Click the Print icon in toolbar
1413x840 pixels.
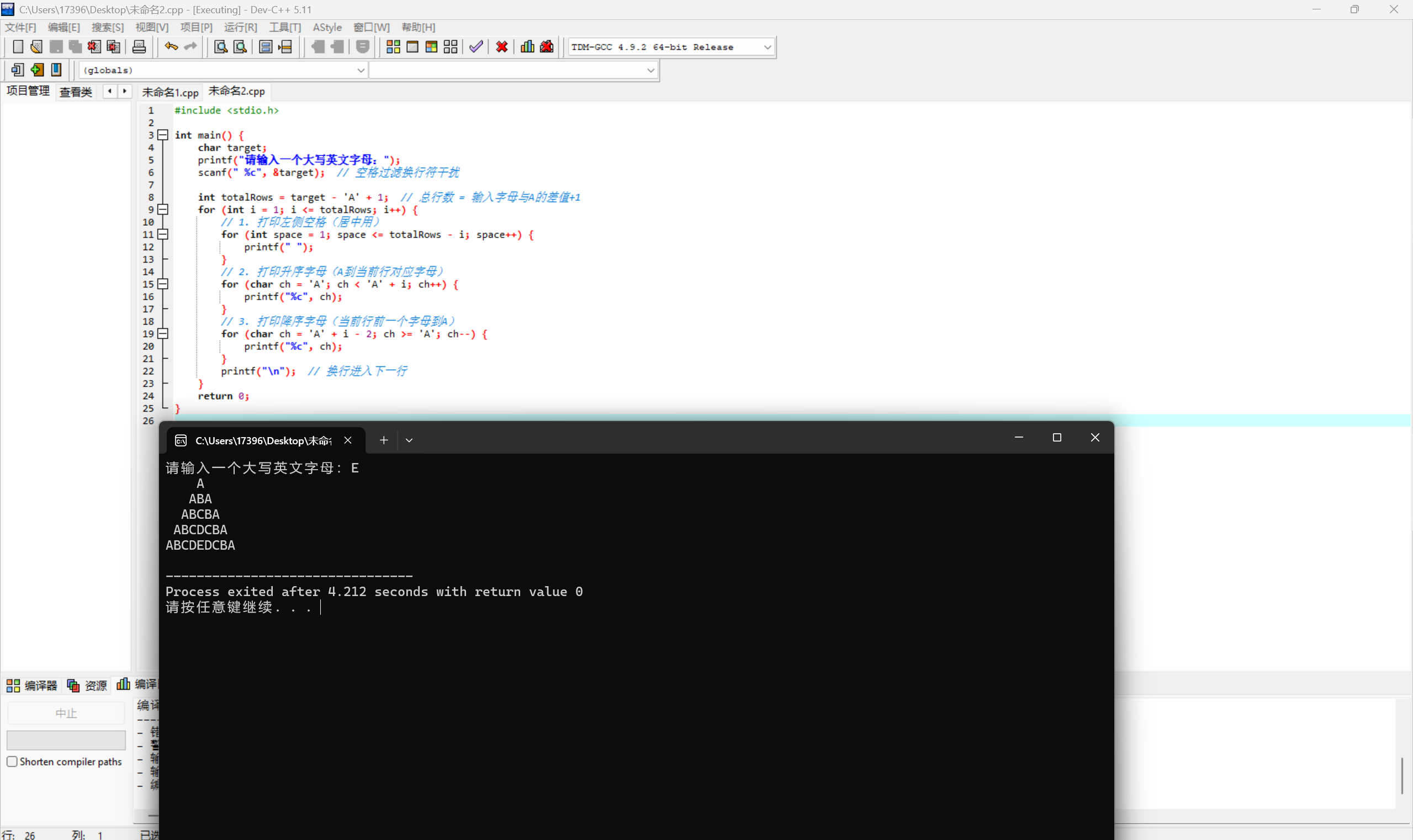(x=139, y=47)
